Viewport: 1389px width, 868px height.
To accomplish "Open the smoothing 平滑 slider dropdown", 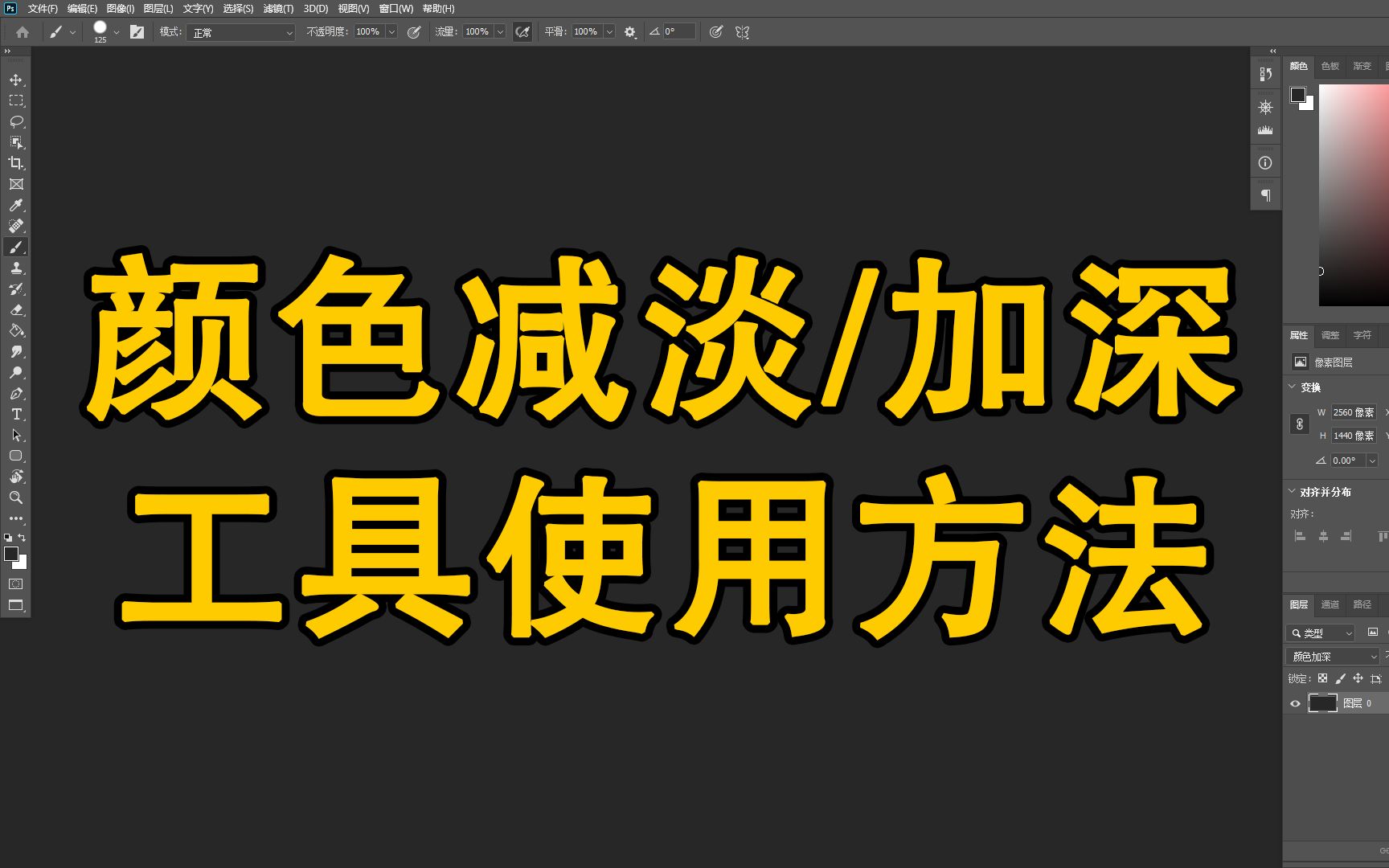I will pyautogui.click(x=609, y=32).
